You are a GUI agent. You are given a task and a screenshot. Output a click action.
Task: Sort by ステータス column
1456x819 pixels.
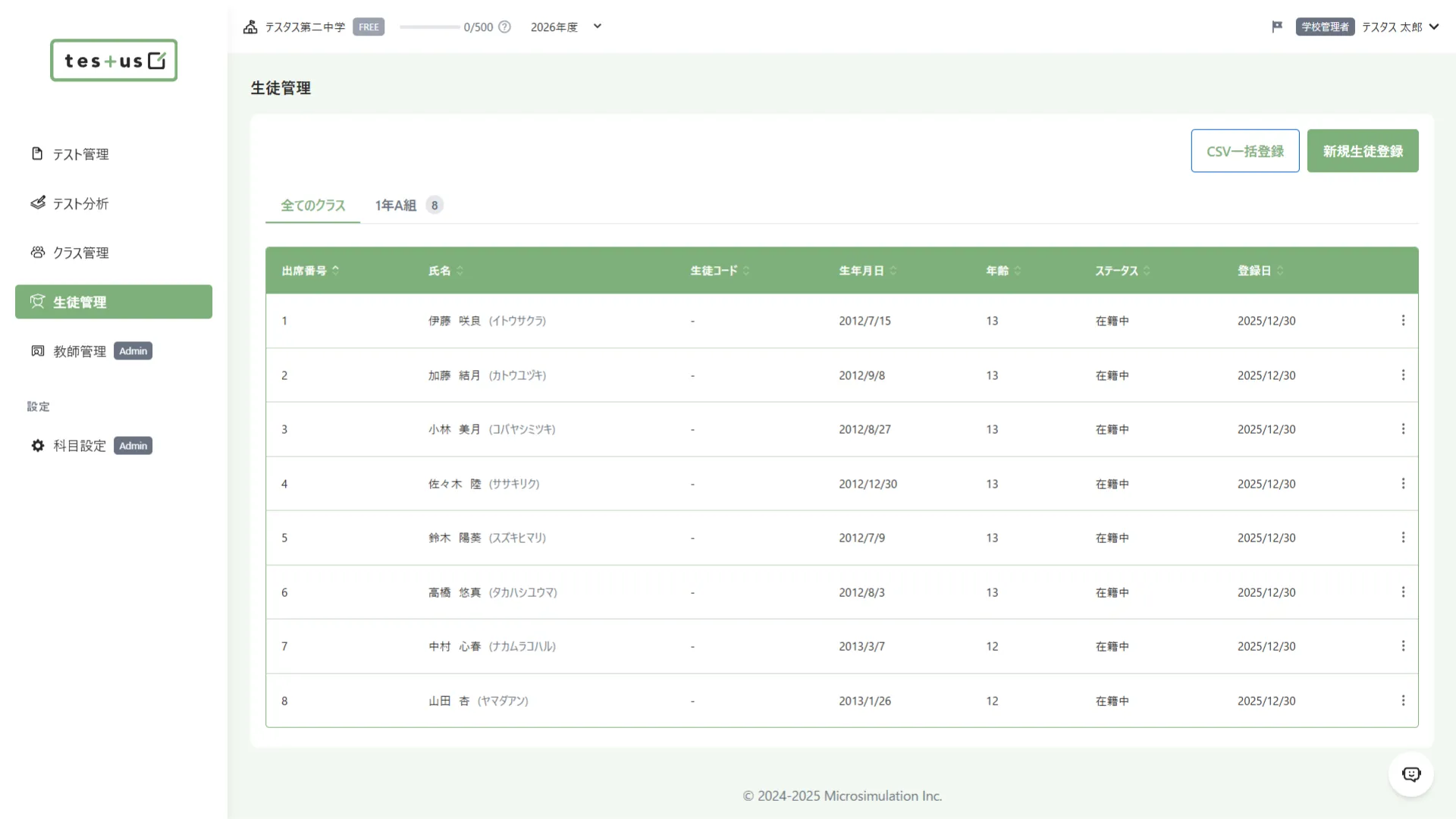pos(1122,271)
